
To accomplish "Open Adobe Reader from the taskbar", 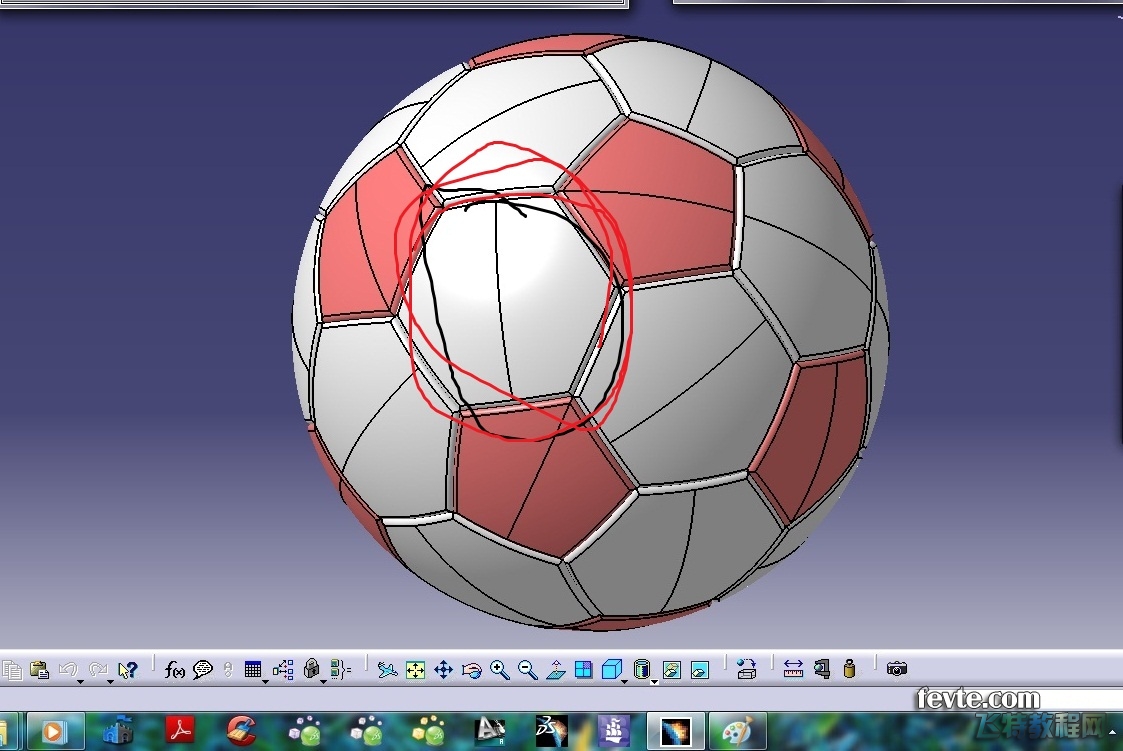I will [180, 730].
